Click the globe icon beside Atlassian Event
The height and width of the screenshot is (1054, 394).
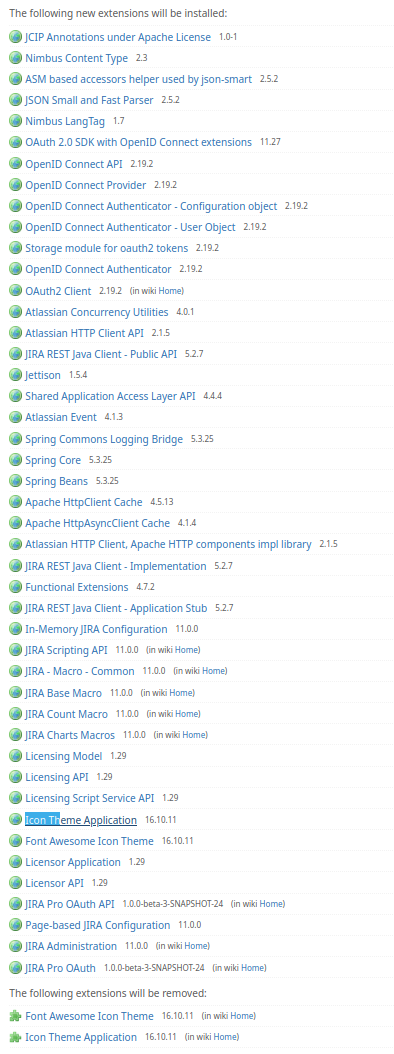15,418
